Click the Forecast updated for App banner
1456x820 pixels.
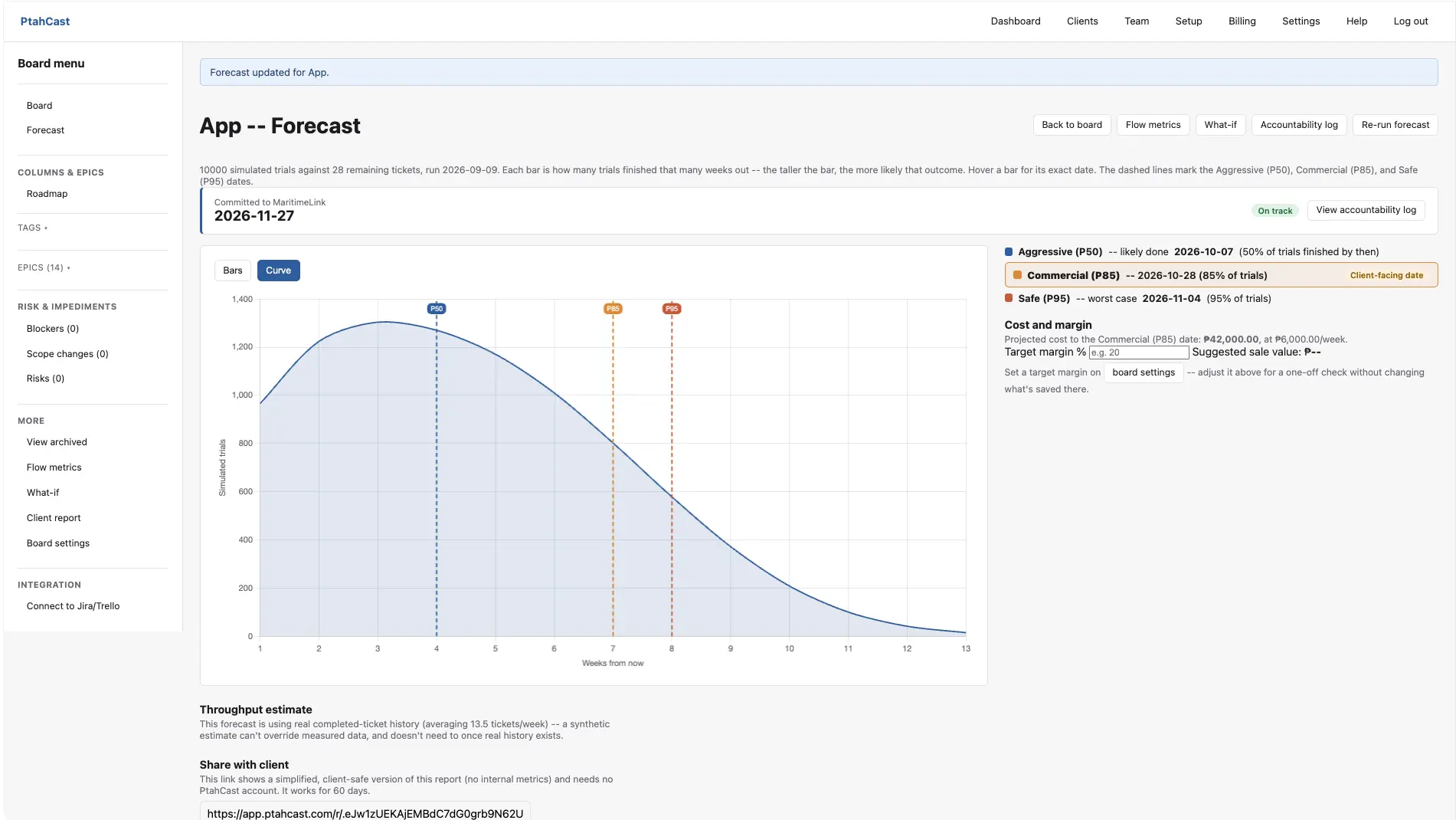tap(818, 73)
